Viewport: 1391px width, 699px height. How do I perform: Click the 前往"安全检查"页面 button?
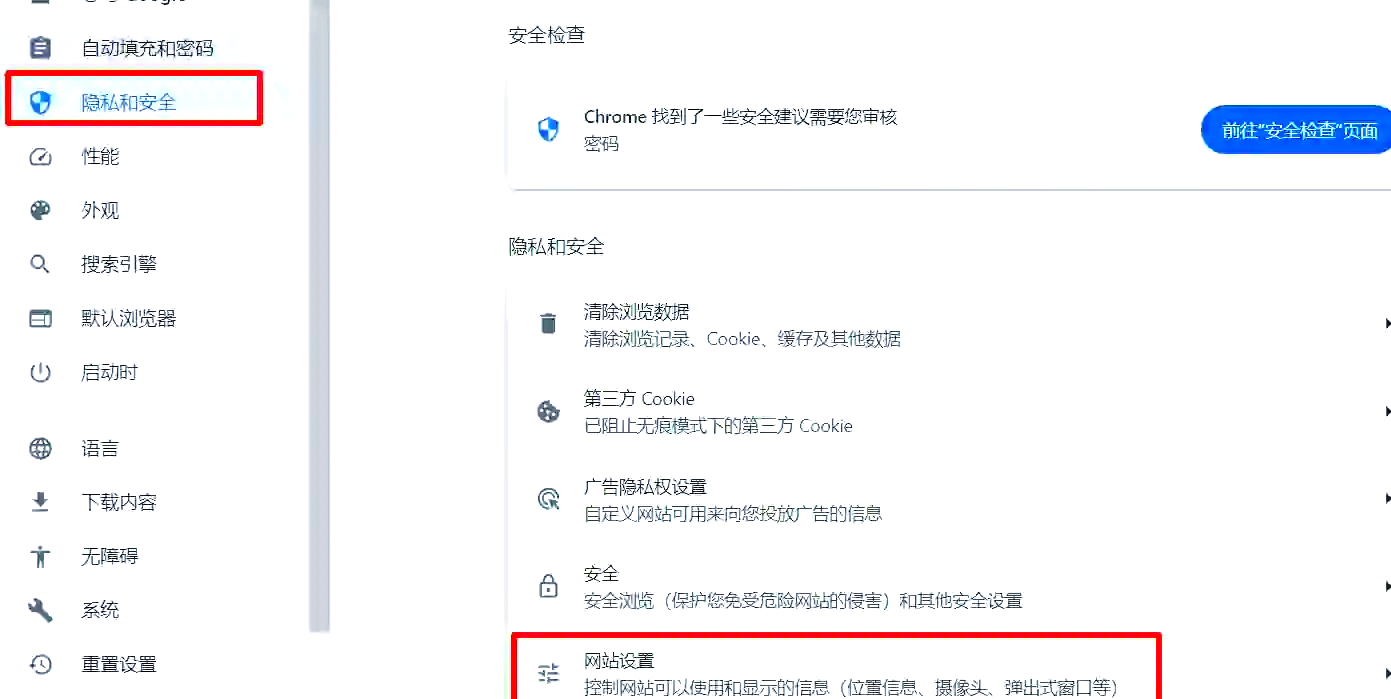[x=1297, y=130]
